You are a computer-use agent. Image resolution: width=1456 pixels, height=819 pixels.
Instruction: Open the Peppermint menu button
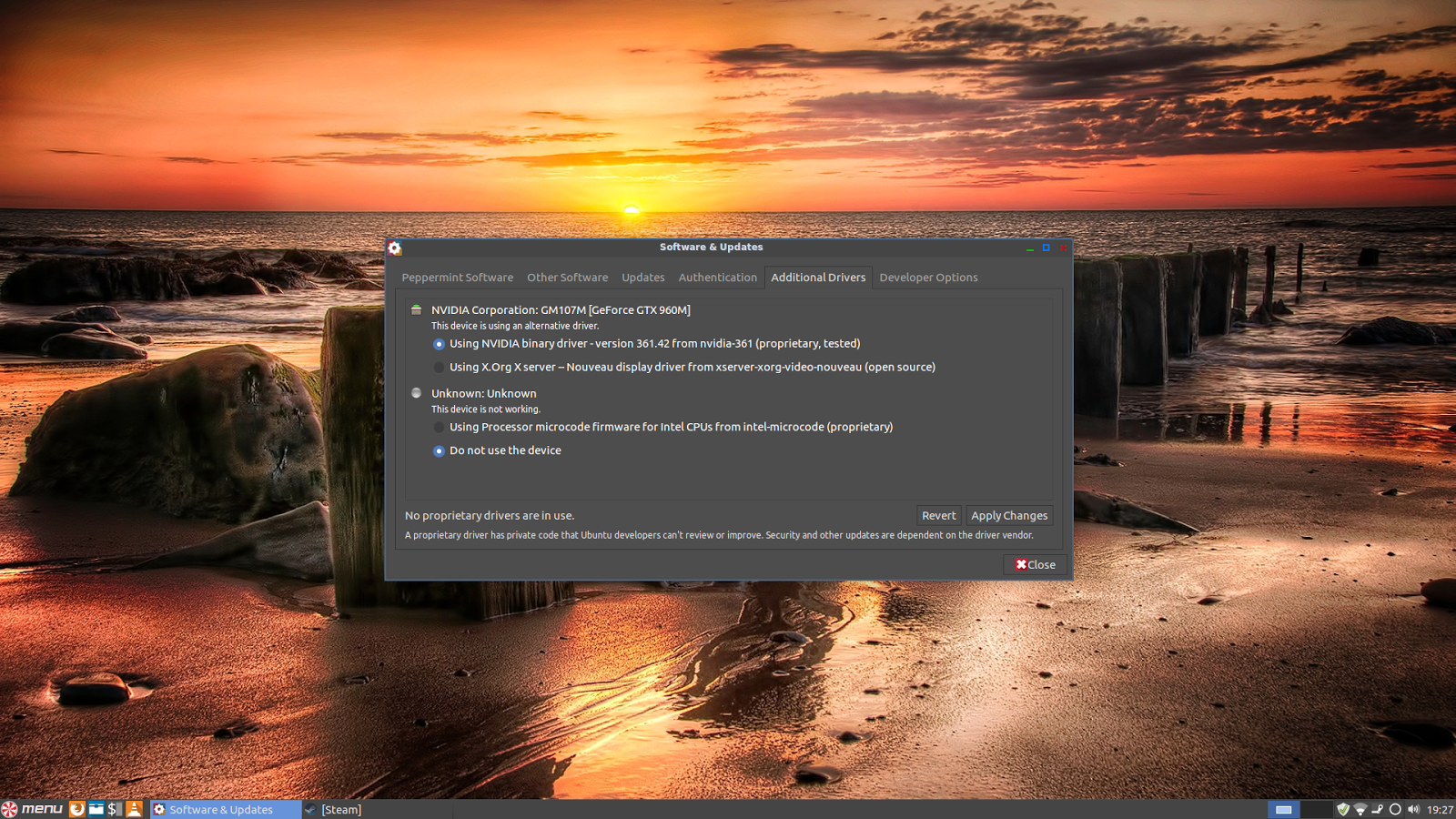click(x=33, y=809)
